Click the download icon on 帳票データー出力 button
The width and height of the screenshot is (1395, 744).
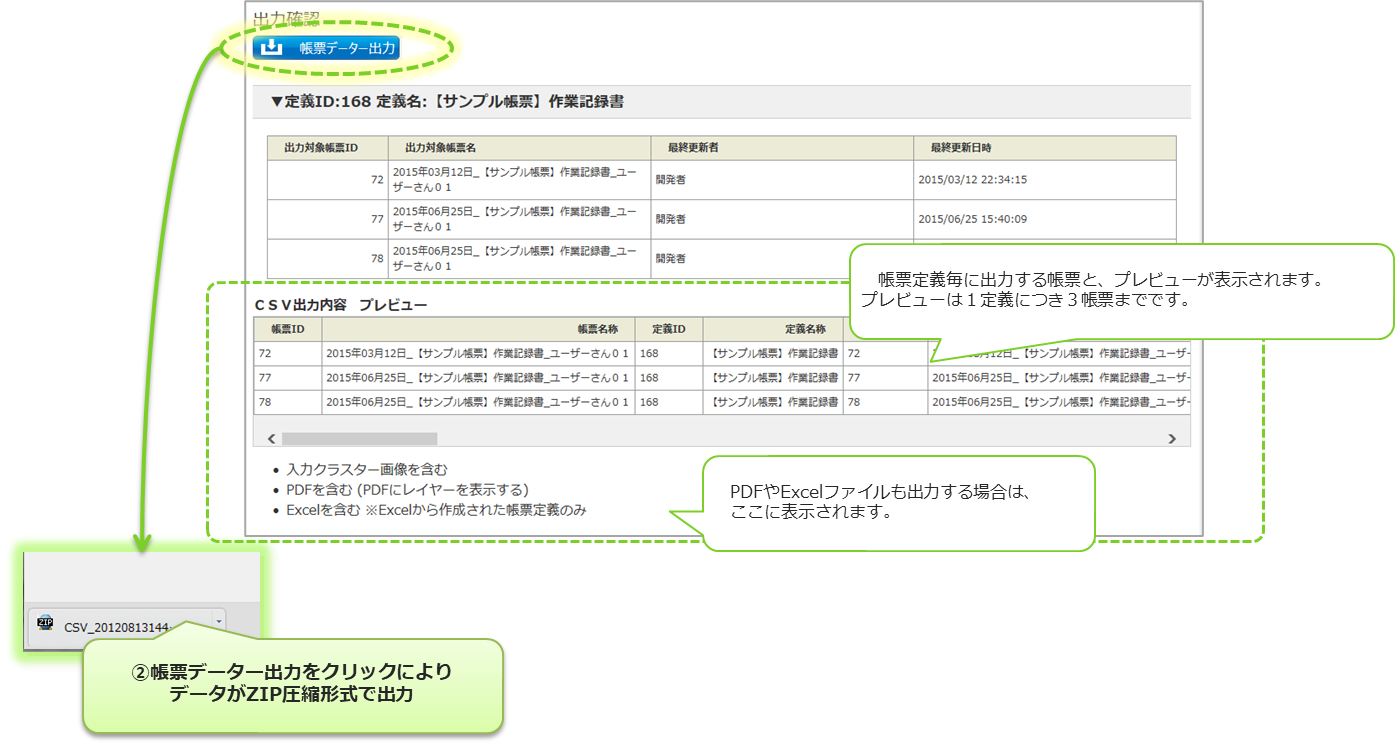270,47
